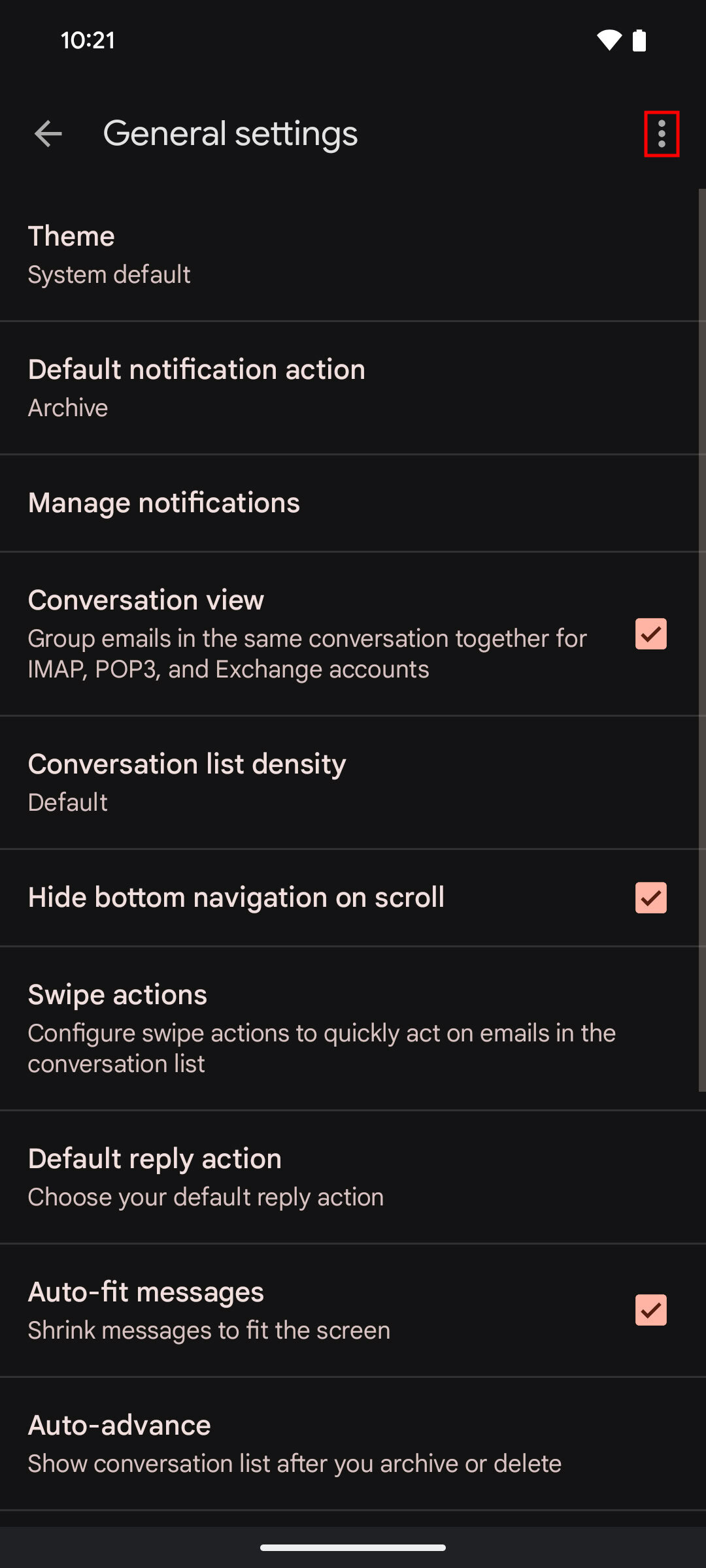Screen dimensions: 706x1568
Task: Toggle Hide bottom navigation on scroll checkbox
Action: (650, 898)
